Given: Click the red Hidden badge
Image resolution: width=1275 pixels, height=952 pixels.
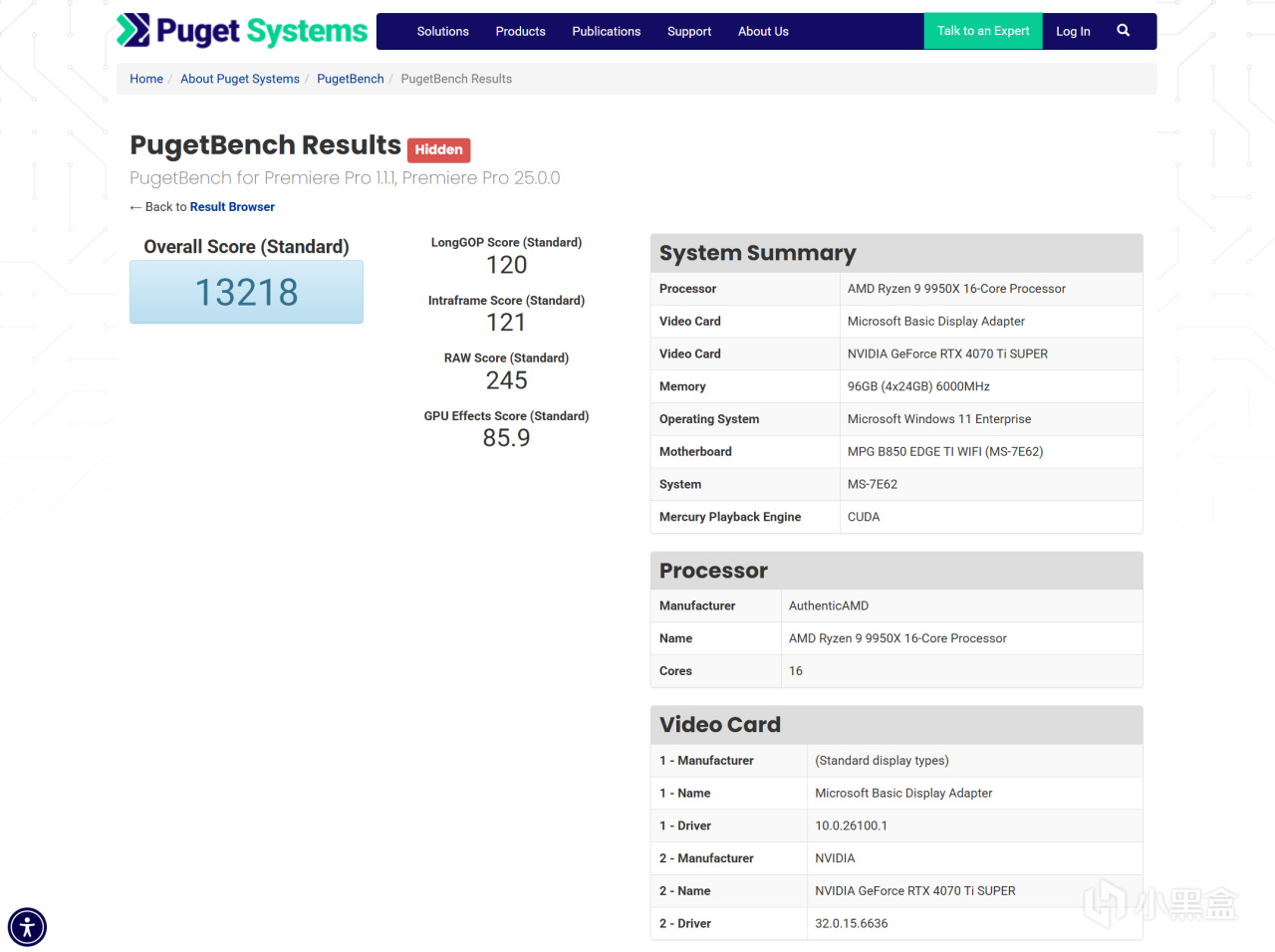Looking at the screenshot, I should 438,149.
